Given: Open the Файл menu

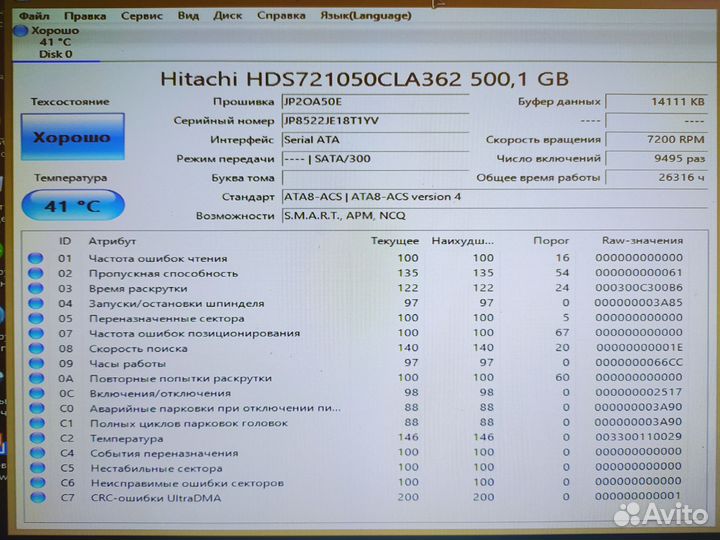Looking at the screenshot, I should click(x=34, y=16).
